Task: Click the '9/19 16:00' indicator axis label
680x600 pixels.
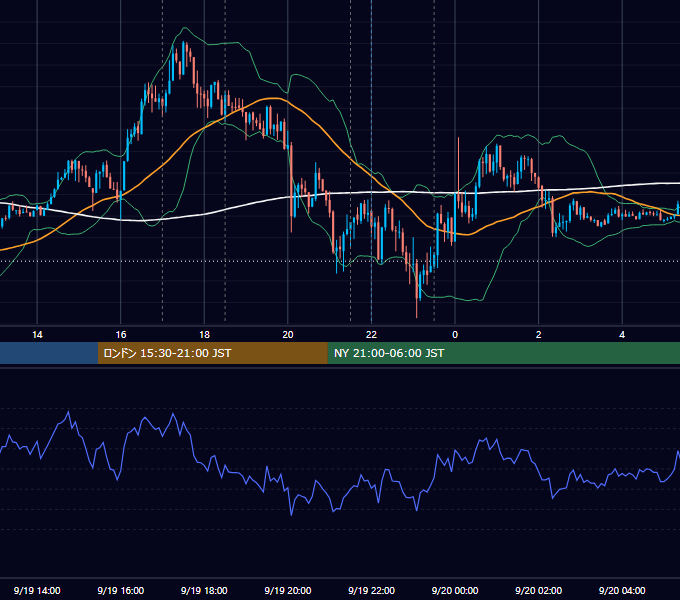Action: pos(121,590)
